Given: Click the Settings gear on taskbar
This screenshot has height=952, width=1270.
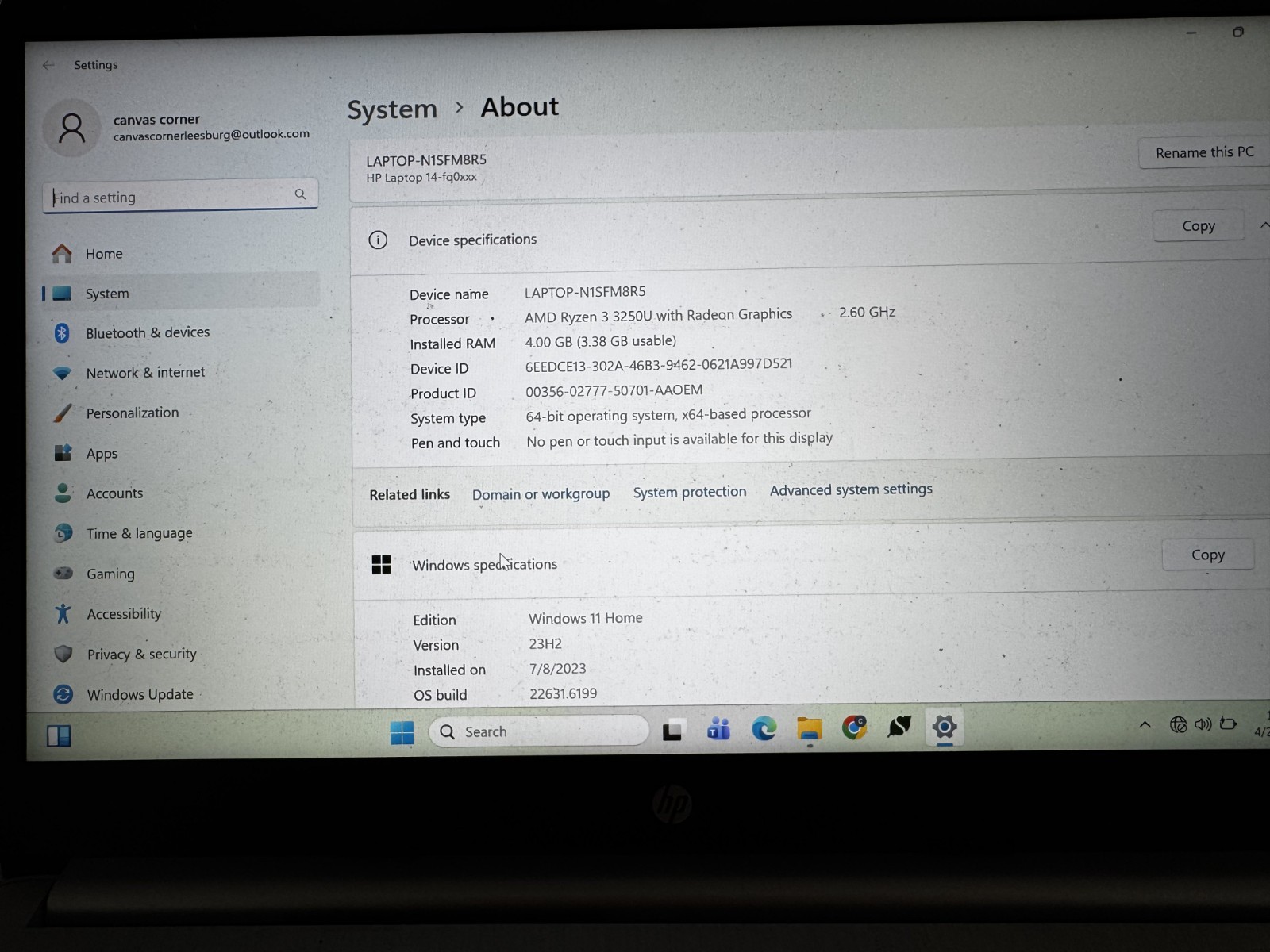Looking at the screenshot, I should coord(945,726).
